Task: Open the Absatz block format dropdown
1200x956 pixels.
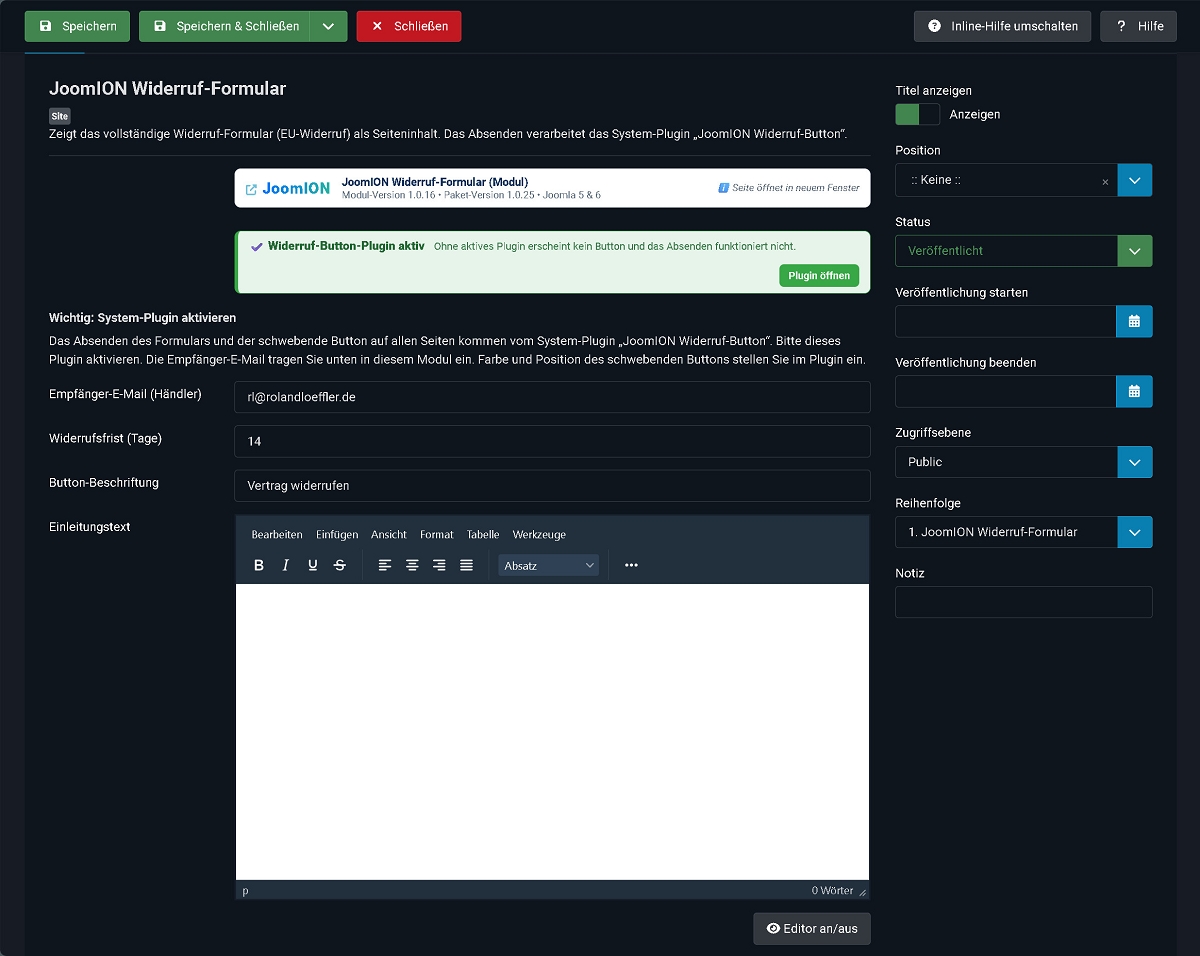Action: (x=549, y=565)
